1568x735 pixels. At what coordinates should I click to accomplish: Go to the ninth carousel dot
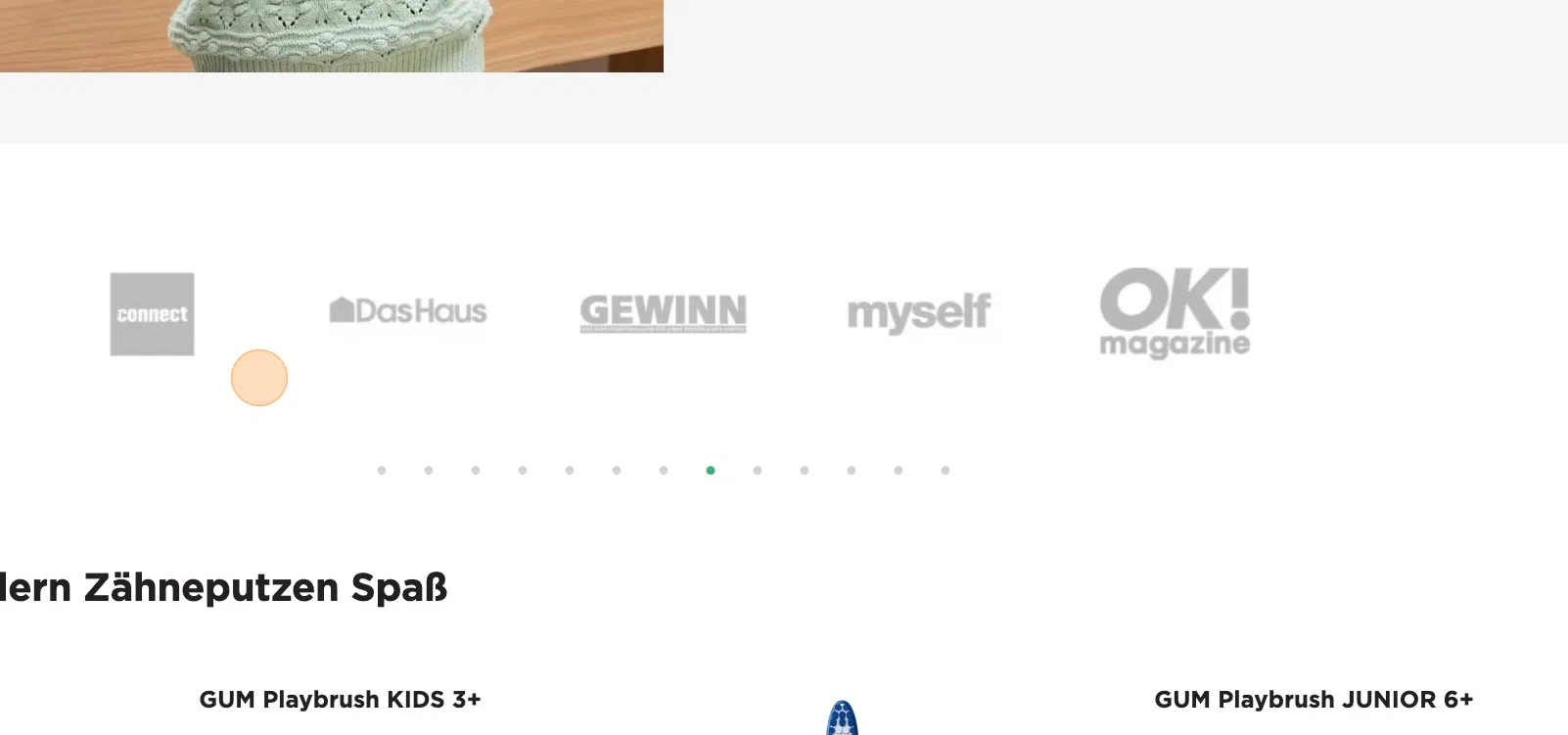tap(758, 471)
